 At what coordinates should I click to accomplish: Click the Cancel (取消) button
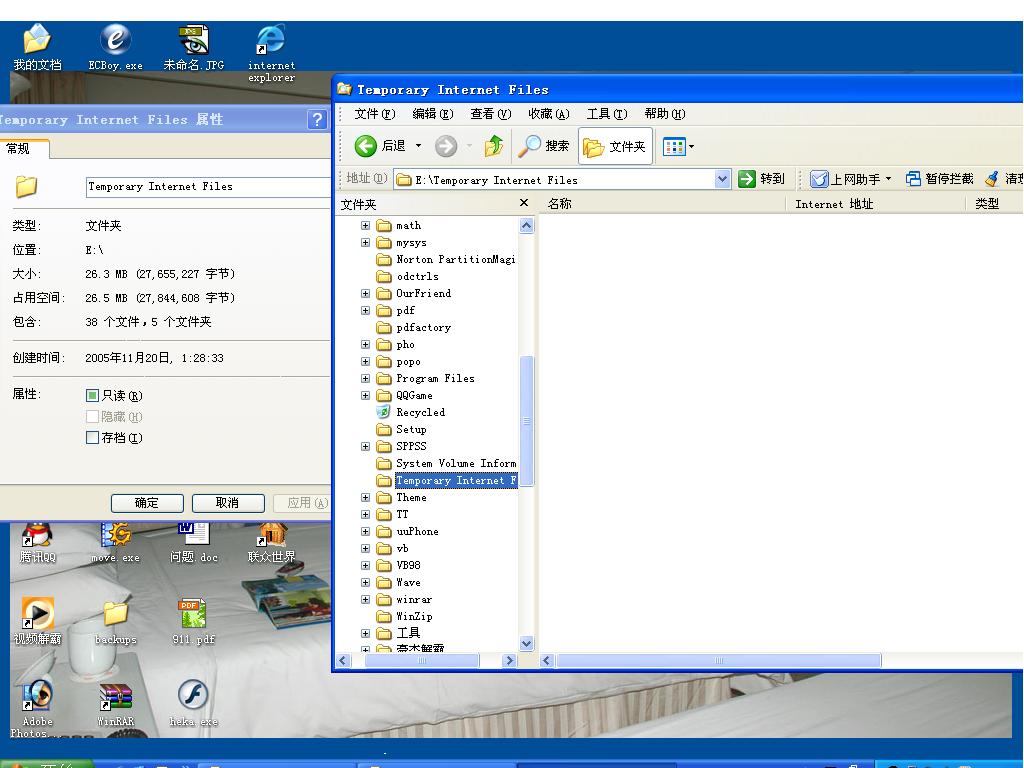tap(228, 503)
